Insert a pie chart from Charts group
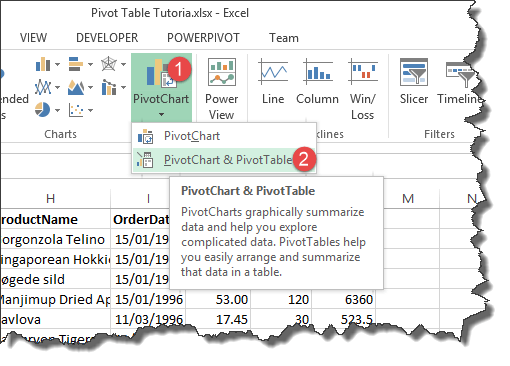 (42, 110)
